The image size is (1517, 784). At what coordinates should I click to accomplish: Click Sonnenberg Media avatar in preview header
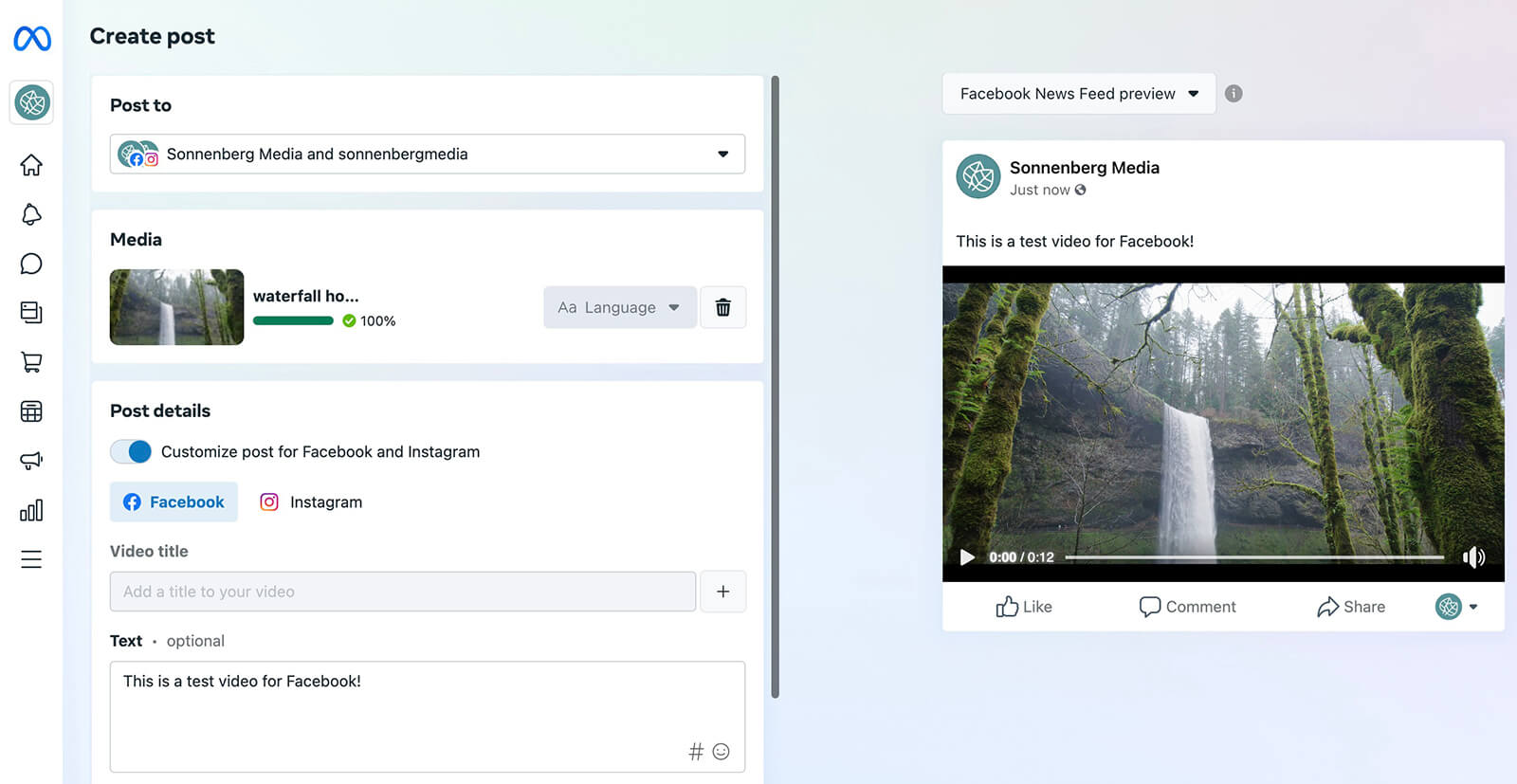pos(978,176)
